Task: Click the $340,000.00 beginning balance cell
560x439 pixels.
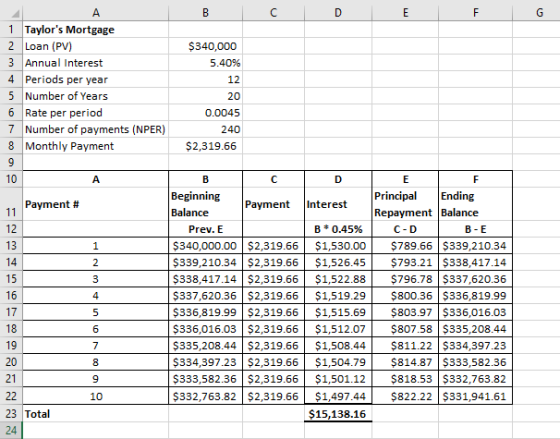Action: click(x=205, y=246)
